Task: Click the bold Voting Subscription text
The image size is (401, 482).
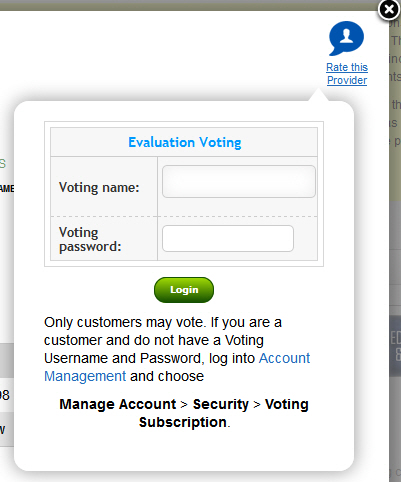Action: click(224, 413)
